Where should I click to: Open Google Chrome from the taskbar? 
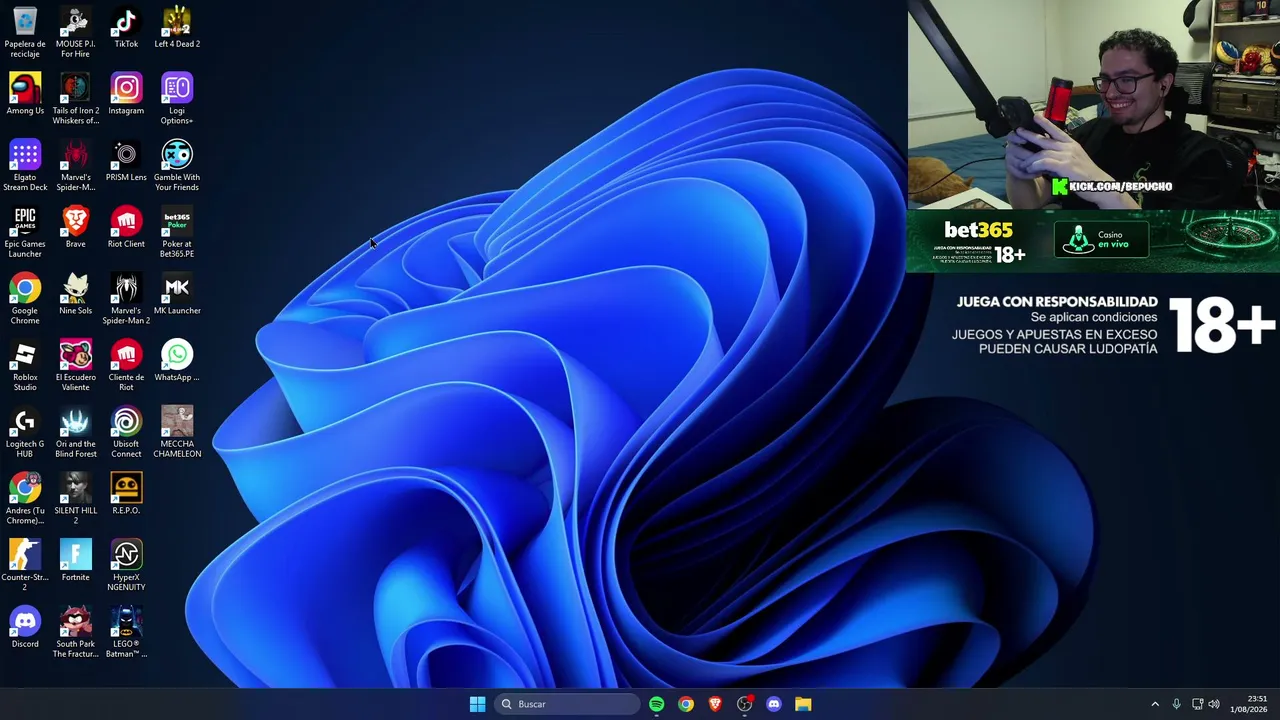tap(686, 704)
